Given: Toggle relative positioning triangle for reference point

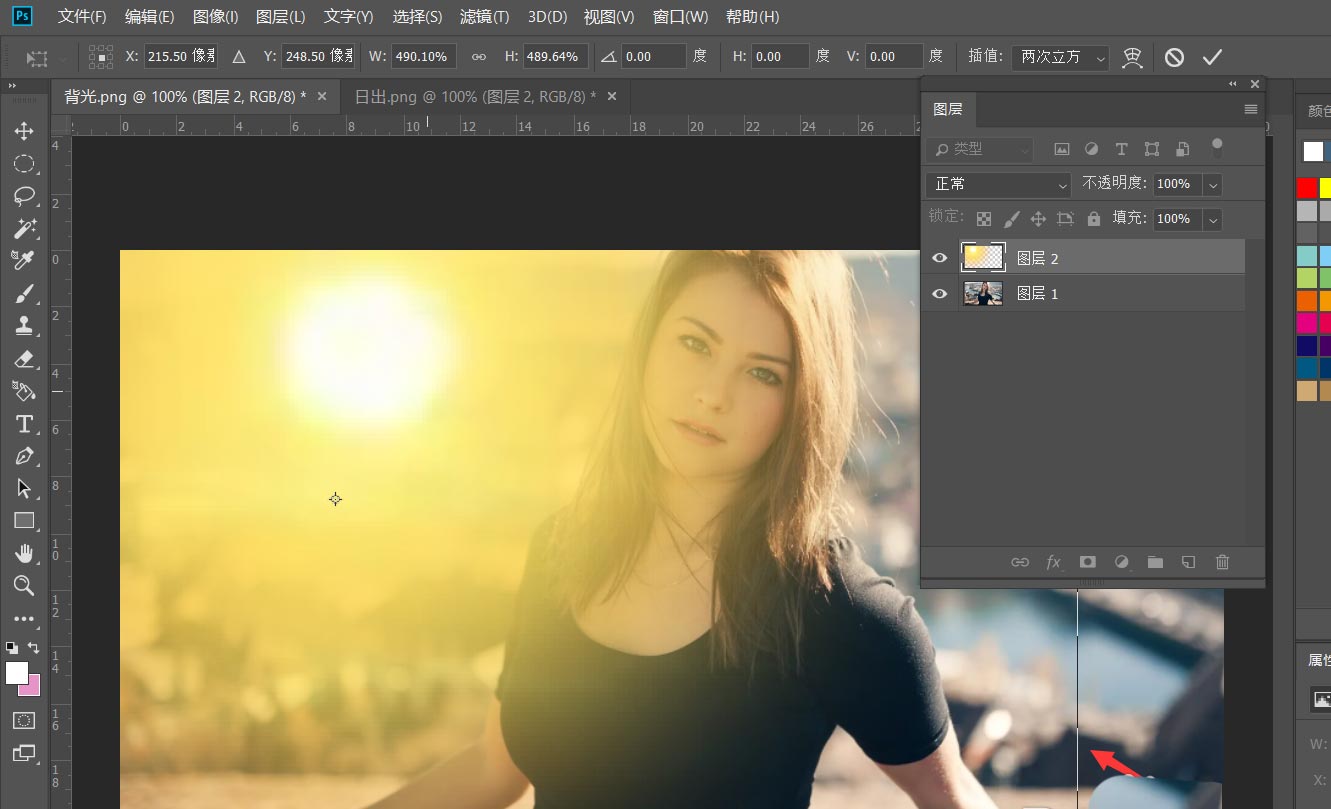Looking at the screenshot, I should tap(239, 57).
